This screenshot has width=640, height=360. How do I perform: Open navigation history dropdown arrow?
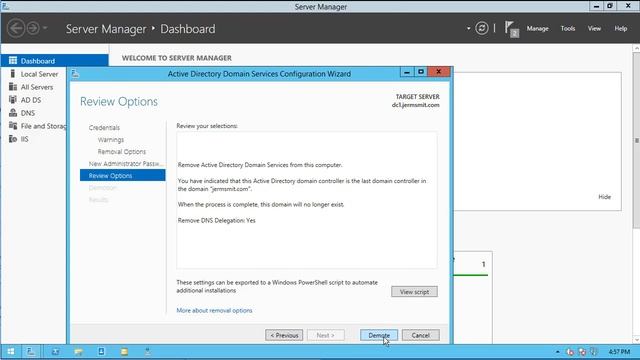(x=45, y=28)
